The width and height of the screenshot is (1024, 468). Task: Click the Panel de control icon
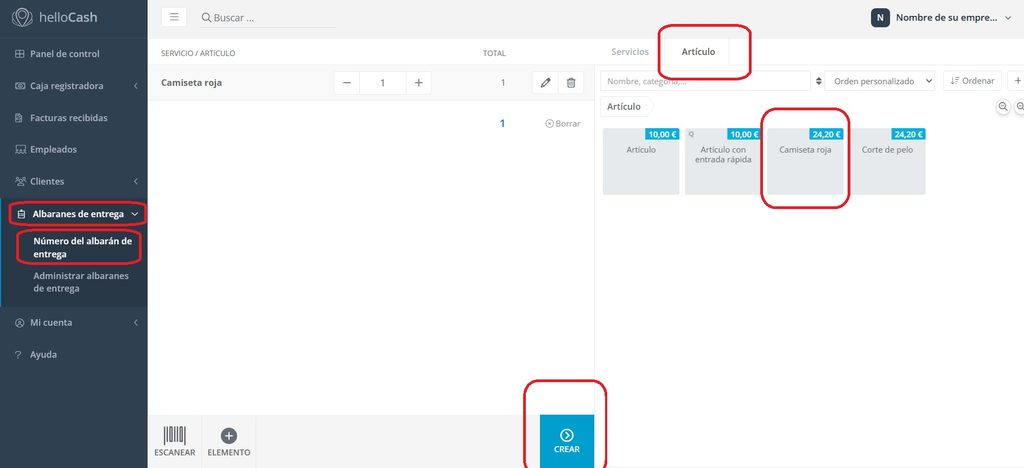coord(20,54)
